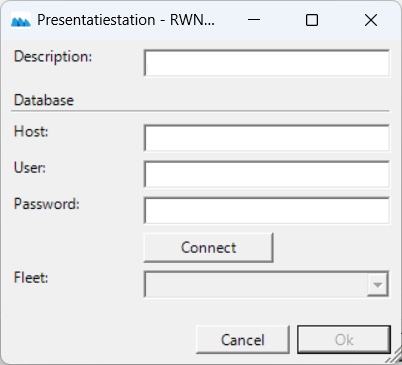Cancel the dialog
This screenshot has height=365, width=402.
tap(243, 340)
